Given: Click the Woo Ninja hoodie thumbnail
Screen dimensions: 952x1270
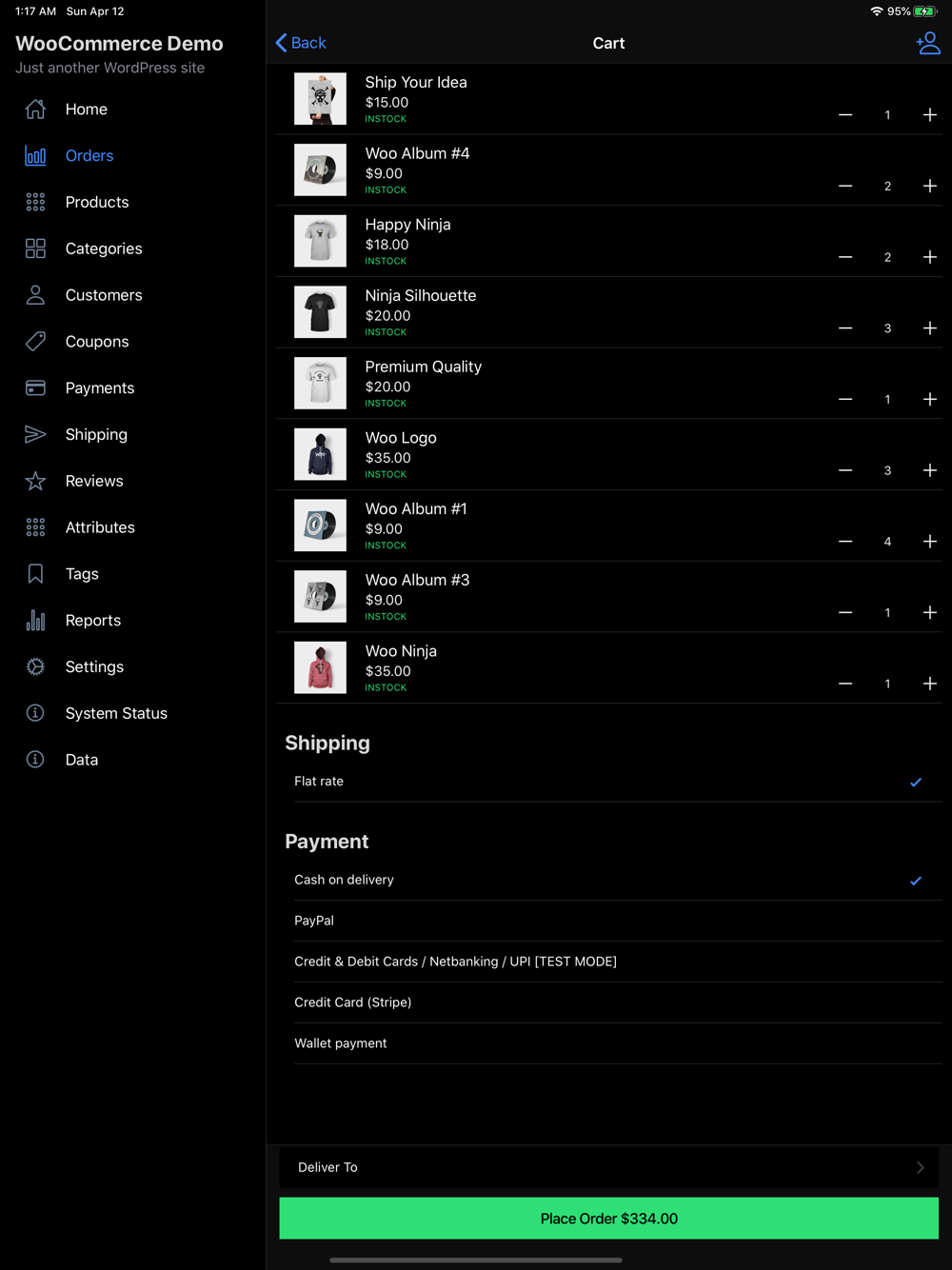Looking at the screenshot, I should tap(320, 667).
